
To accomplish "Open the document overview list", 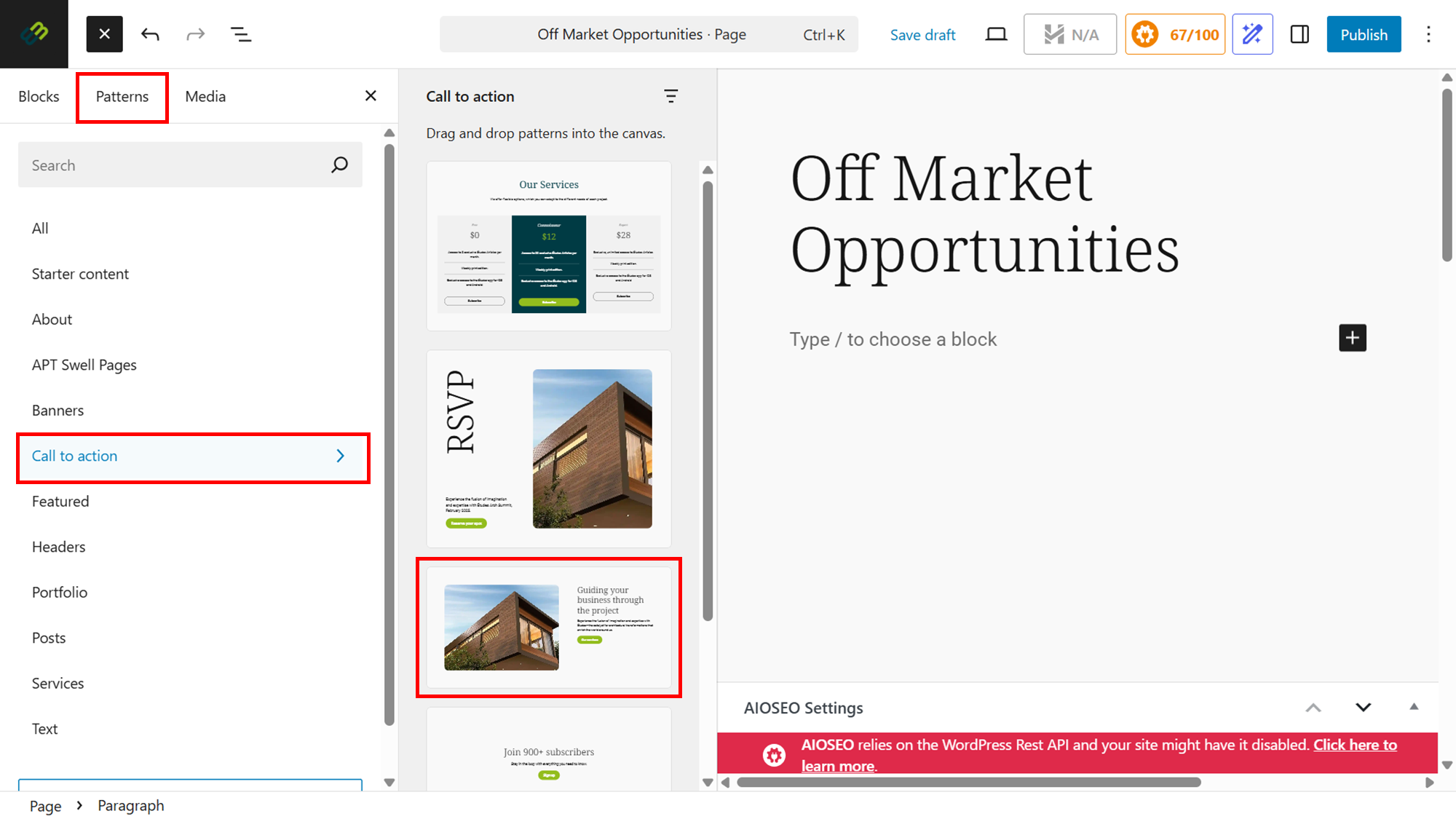I will tap(241, 34).
